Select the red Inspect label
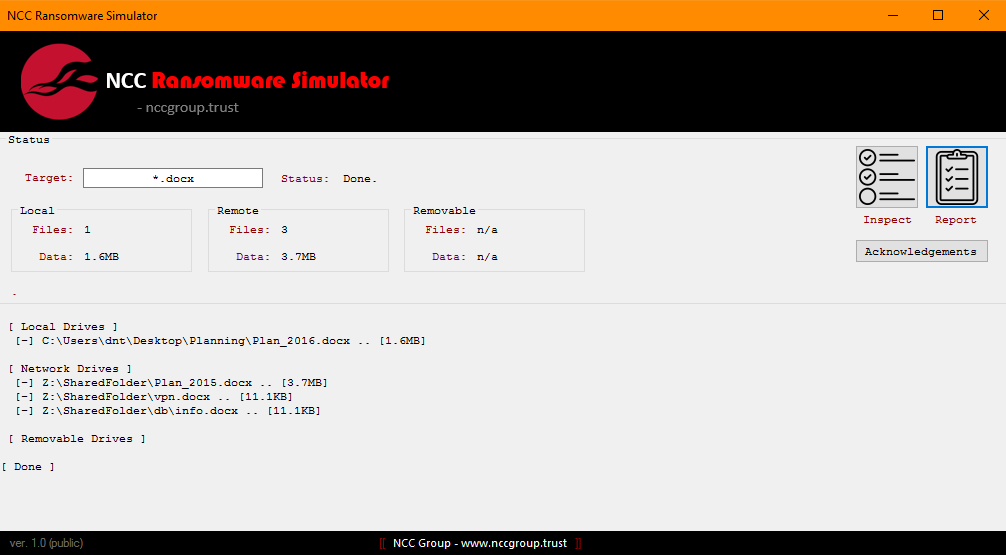This screenshot has height=555, width=1006. 887,220
